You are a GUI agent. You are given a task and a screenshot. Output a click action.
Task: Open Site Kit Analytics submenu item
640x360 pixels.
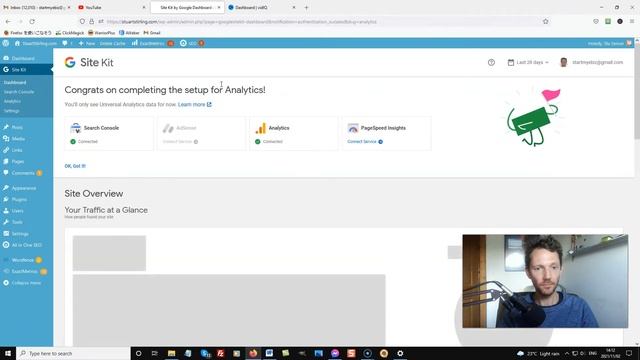tap(12, 101)
